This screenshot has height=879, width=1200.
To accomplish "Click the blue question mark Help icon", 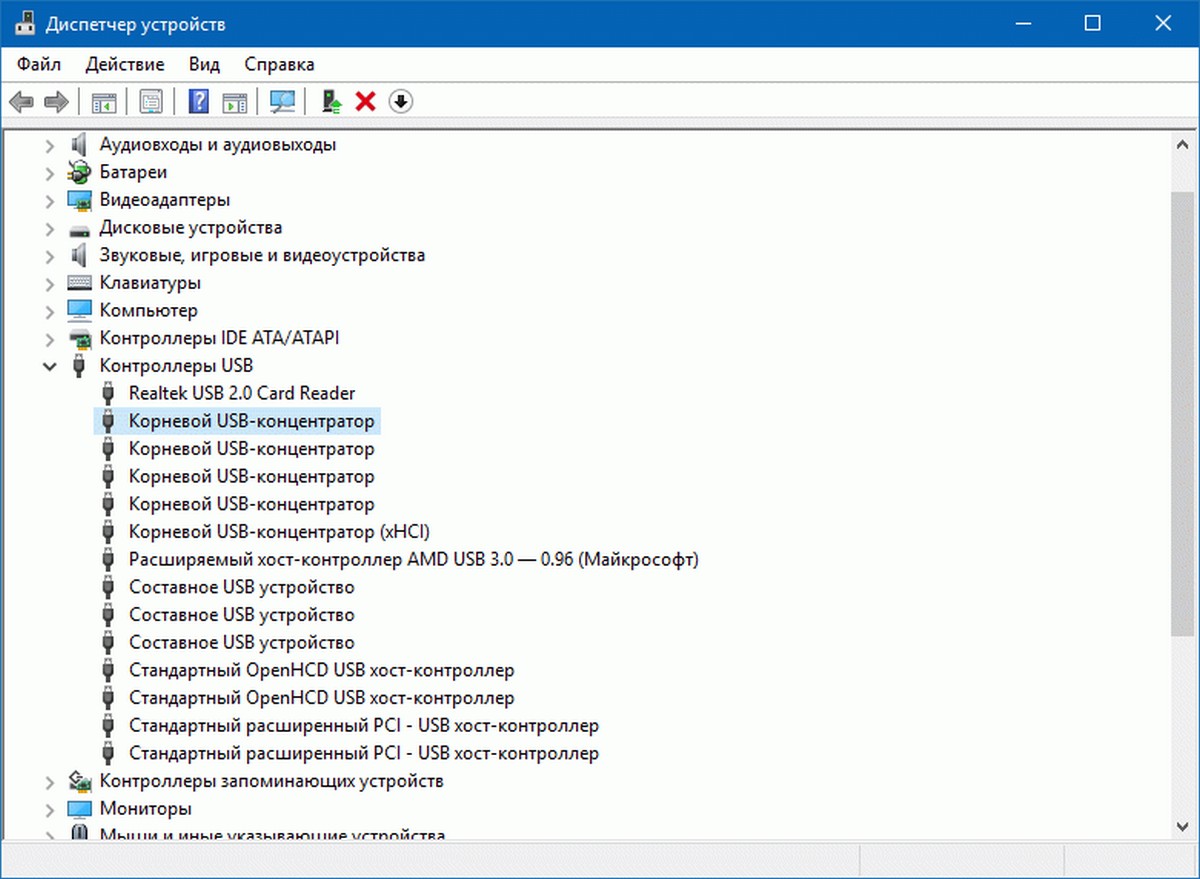I will coord(199,101).
